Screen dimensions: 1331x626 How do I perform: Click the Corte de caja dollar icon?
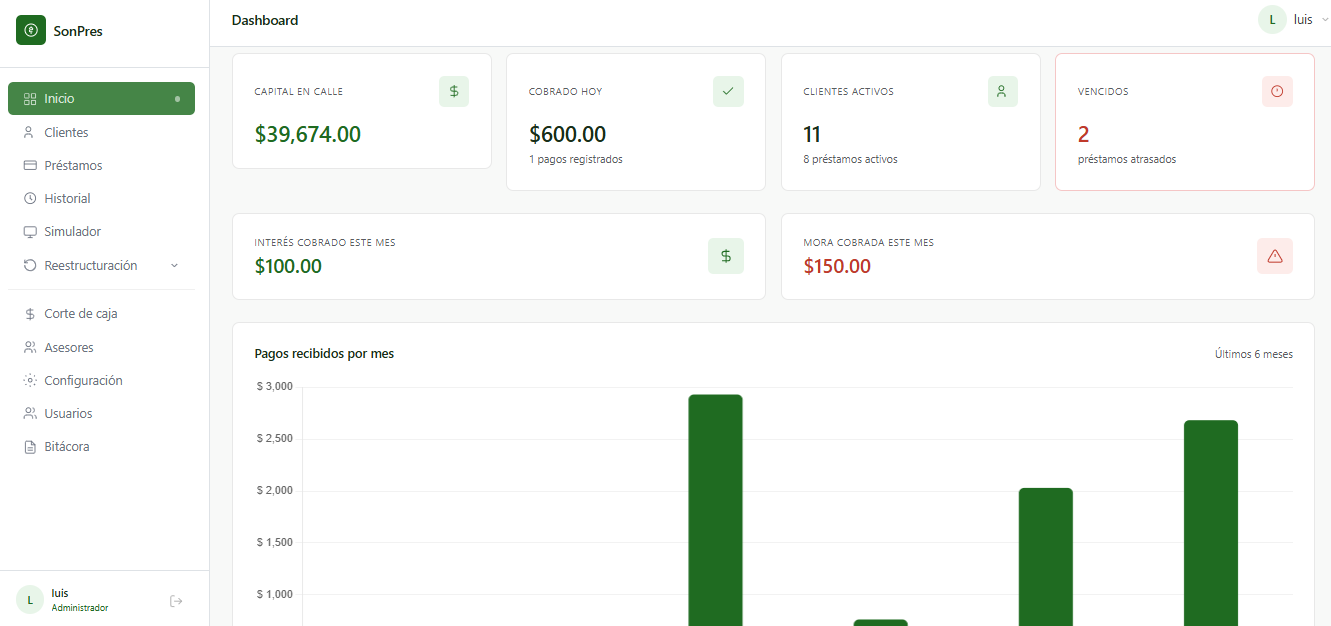click(30, 314)
